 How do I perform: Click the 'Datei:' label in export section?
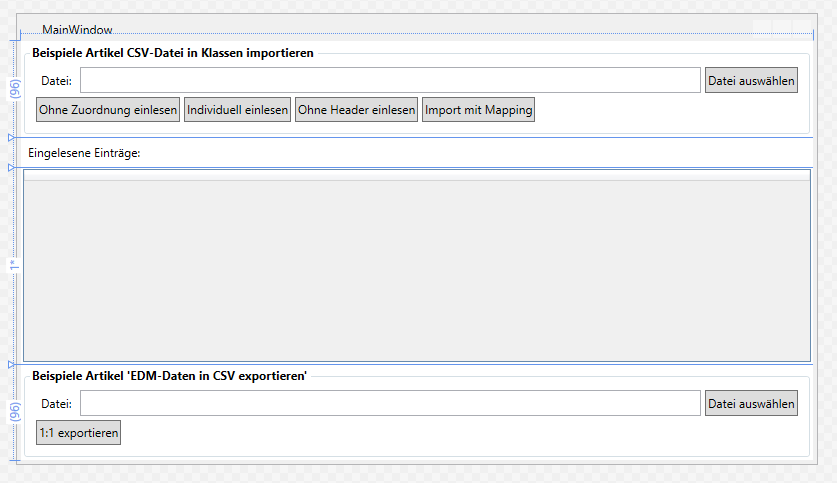click(x=56, y=404)
